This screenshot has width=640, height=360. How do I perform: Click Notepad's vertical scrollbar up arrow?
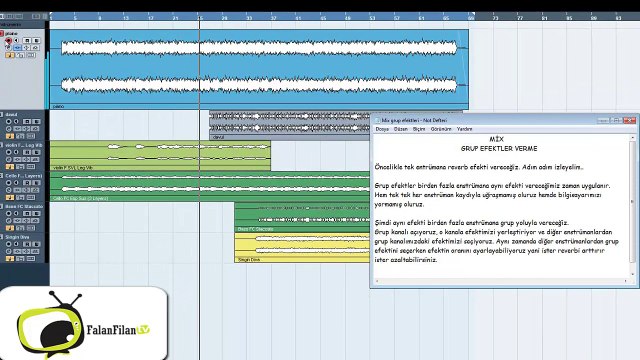pos(633,138)
